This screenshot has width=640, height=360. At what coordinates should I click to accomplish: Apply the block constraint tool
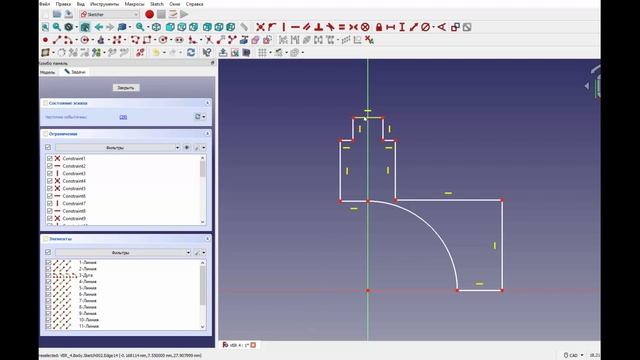pos(365,27)
